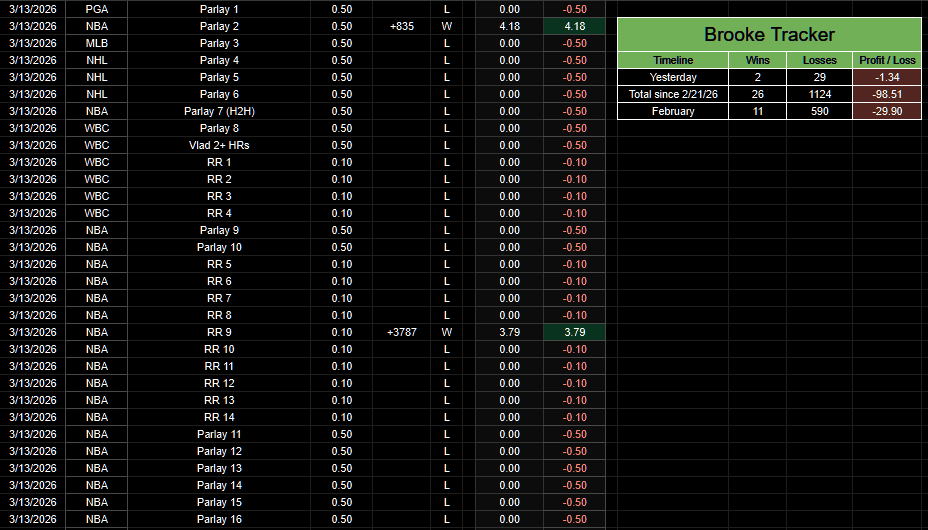
Task: Select the RR 2 cell
Action: [x=219, y=179]
